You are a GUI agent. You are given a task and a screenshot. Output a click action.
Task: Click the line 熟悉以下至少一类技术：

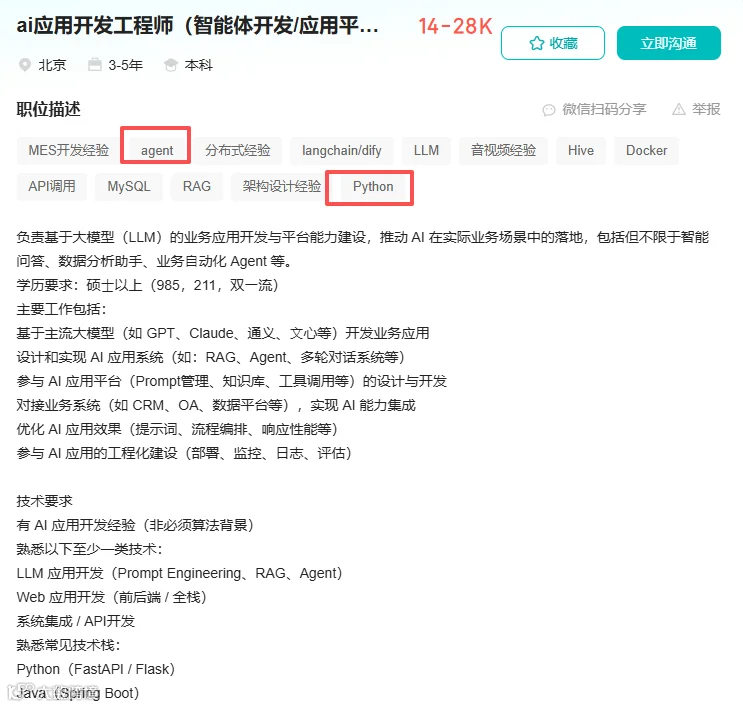pyautogui.click(x=90, y=550)
